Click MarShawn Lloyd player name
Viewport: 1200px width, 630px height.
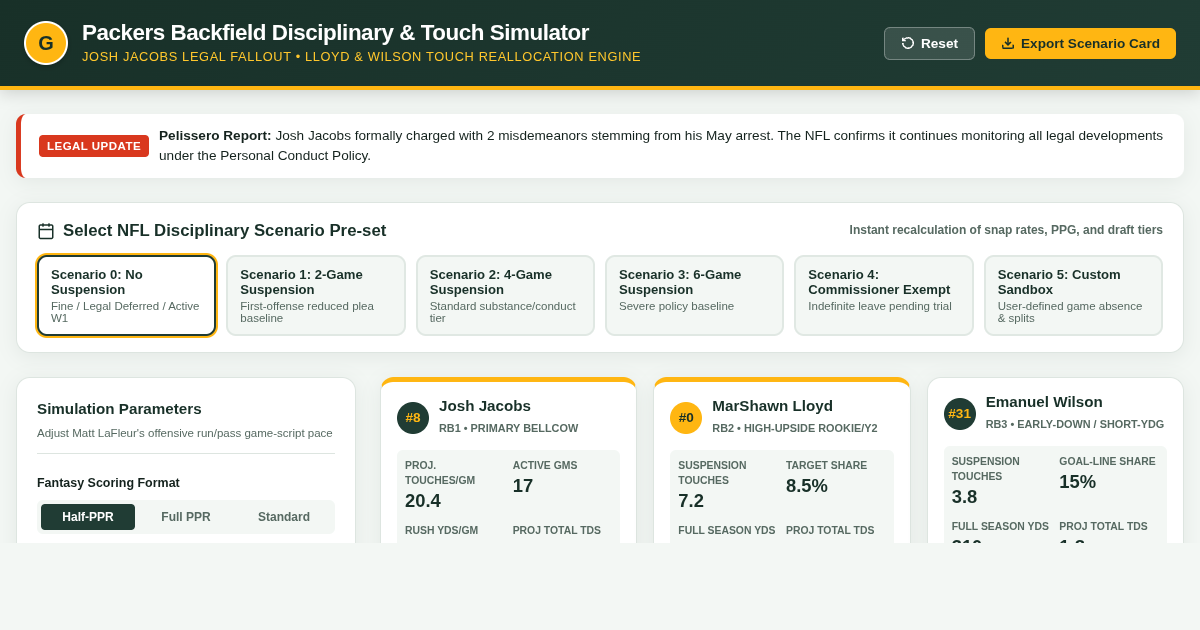coord(772,406)
